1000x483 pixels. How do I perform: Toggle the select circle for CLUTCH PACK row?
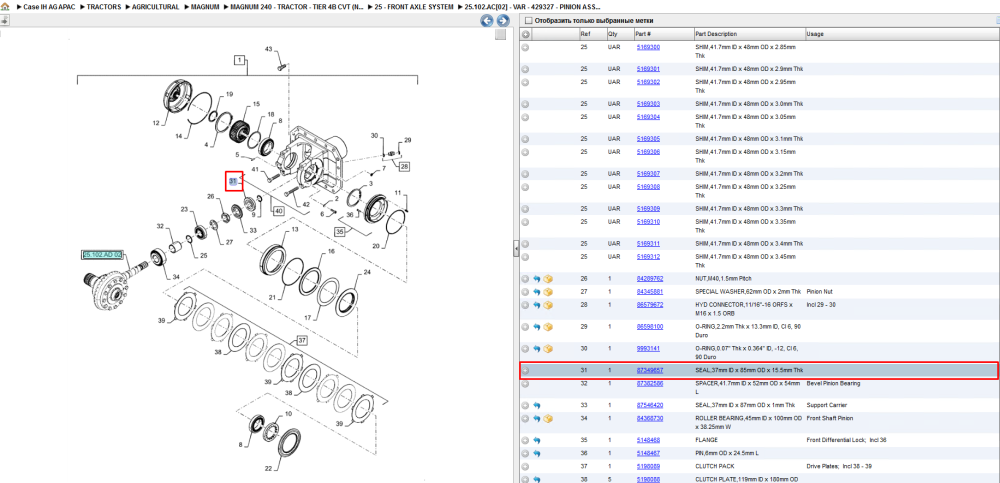point(526,466)
